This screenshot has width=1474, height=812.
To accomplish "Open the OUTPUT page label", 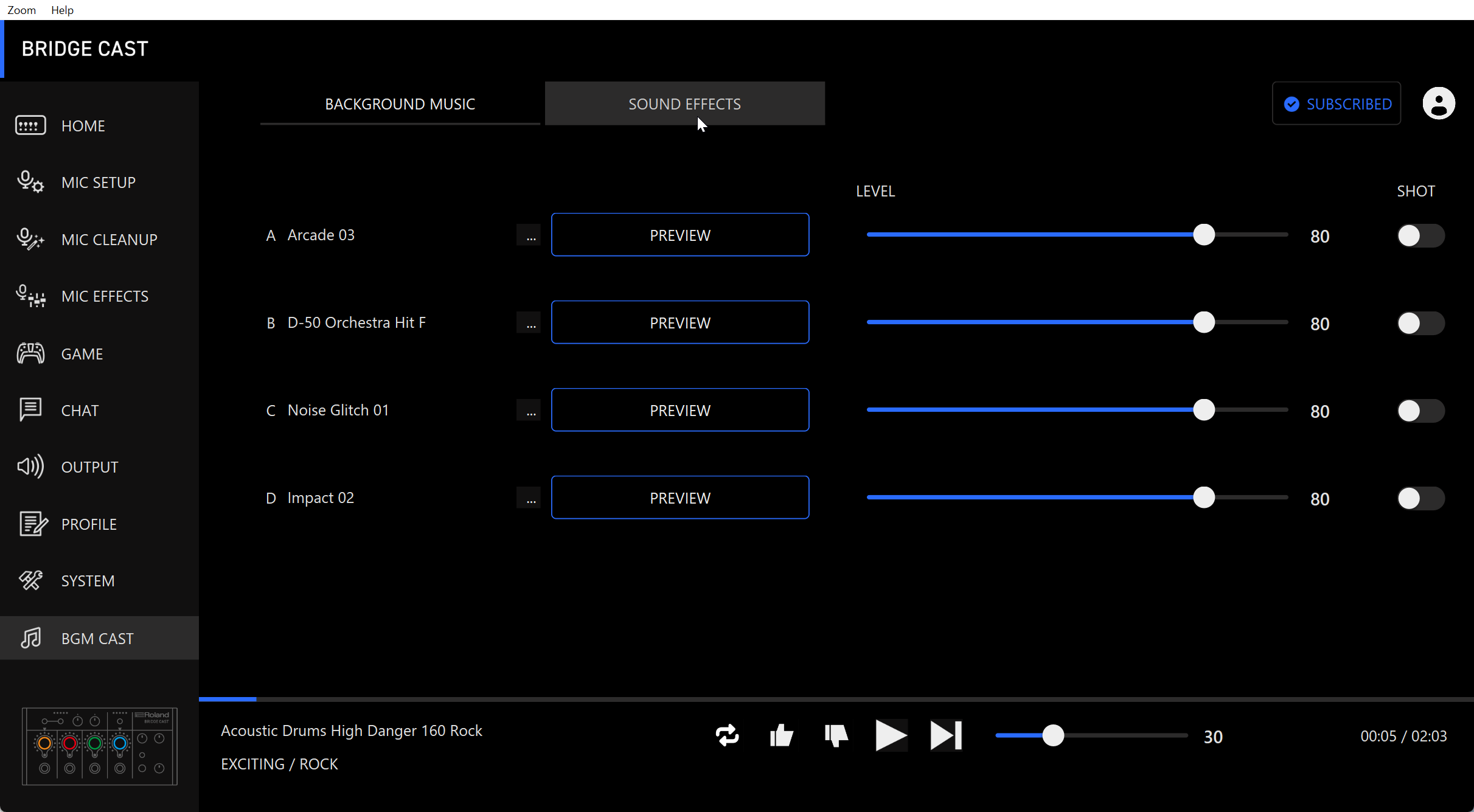I will click(90, 467).
